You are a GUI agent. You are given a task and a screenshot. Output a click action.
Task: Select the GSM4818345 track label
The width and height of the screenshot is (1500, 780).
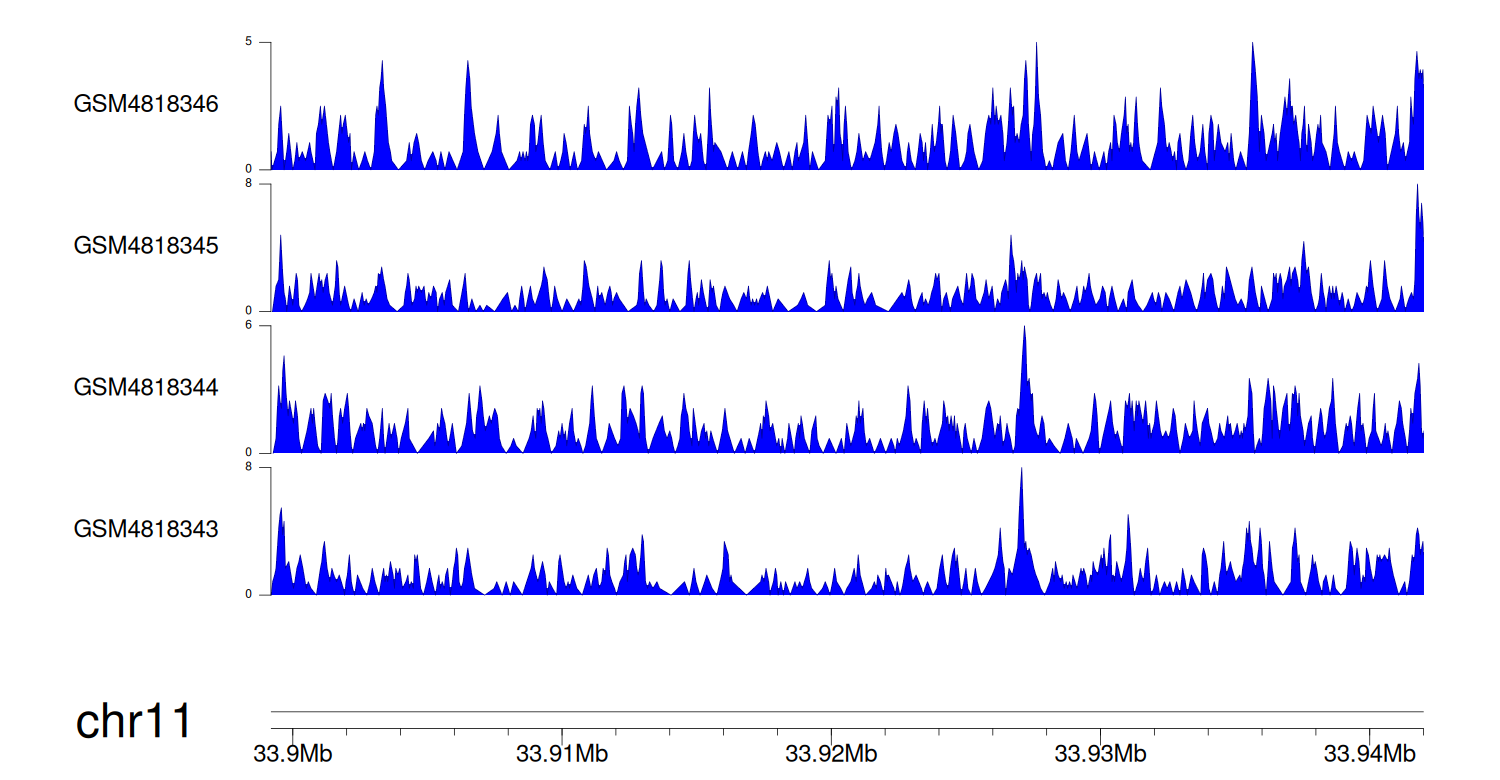146,246
